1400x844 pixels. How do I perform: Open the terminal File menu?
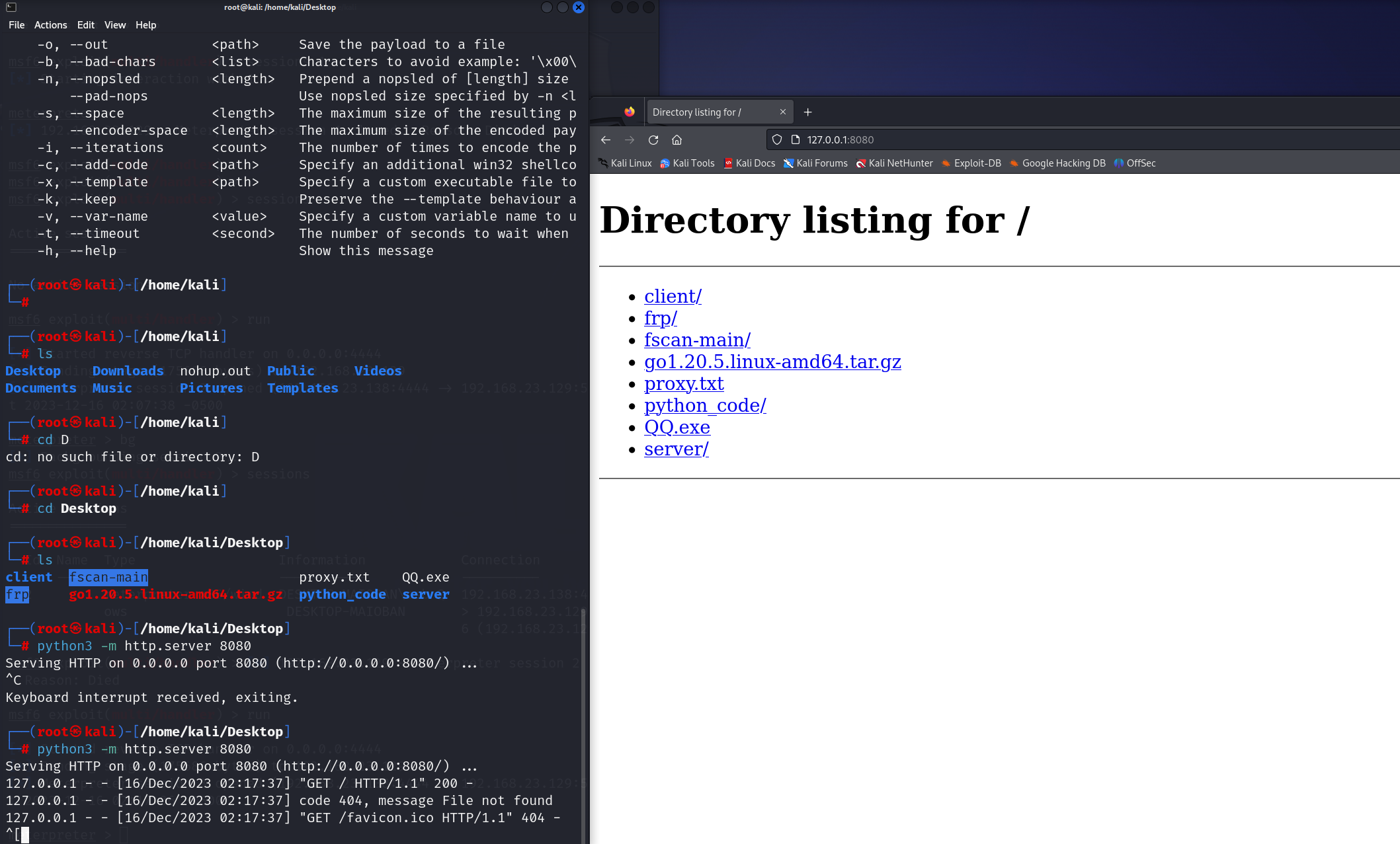coord(17,25)
